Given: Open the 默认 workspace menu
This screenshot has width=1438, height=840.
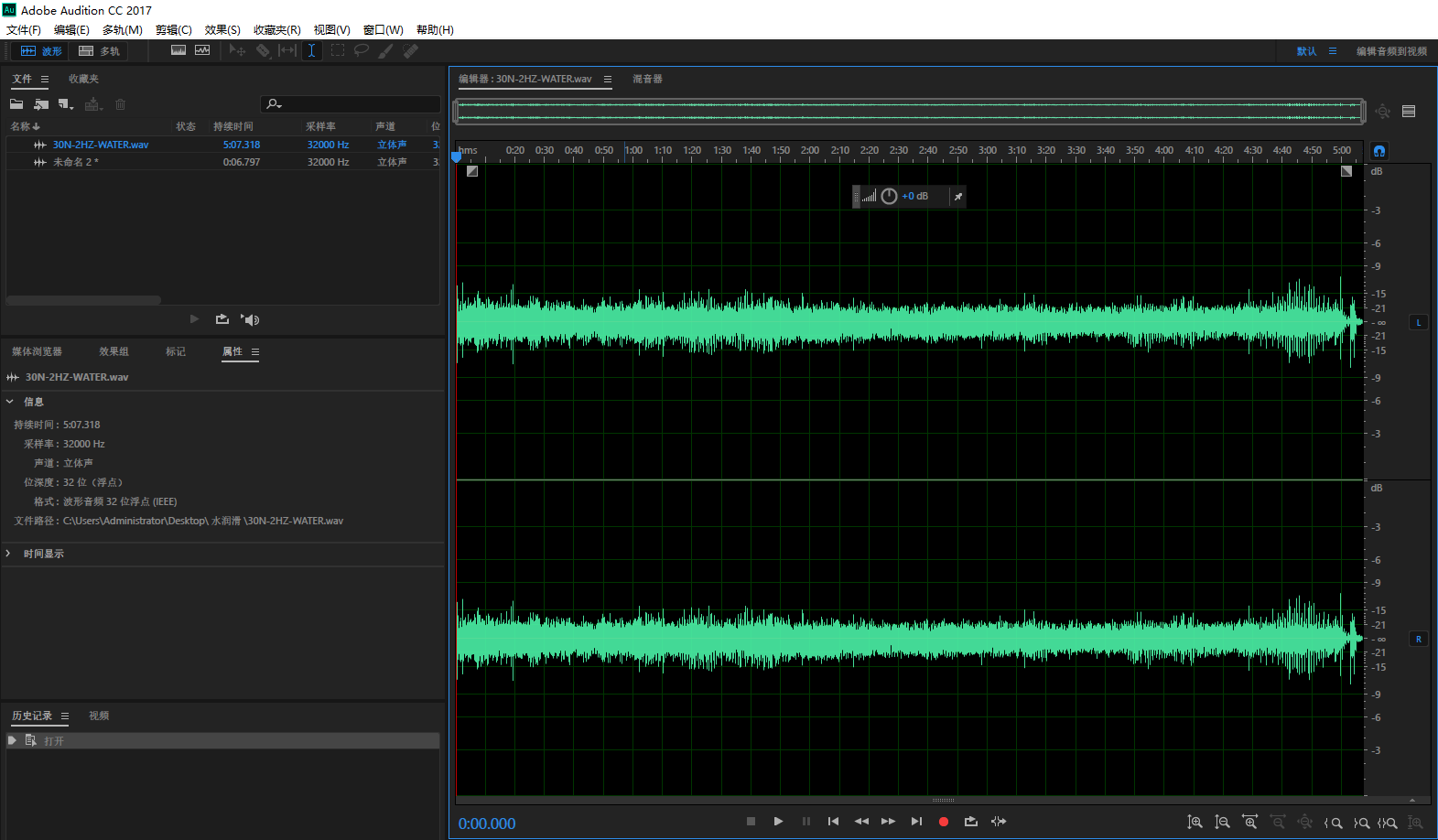Looking at the screenshot, I should [1333, 51].
